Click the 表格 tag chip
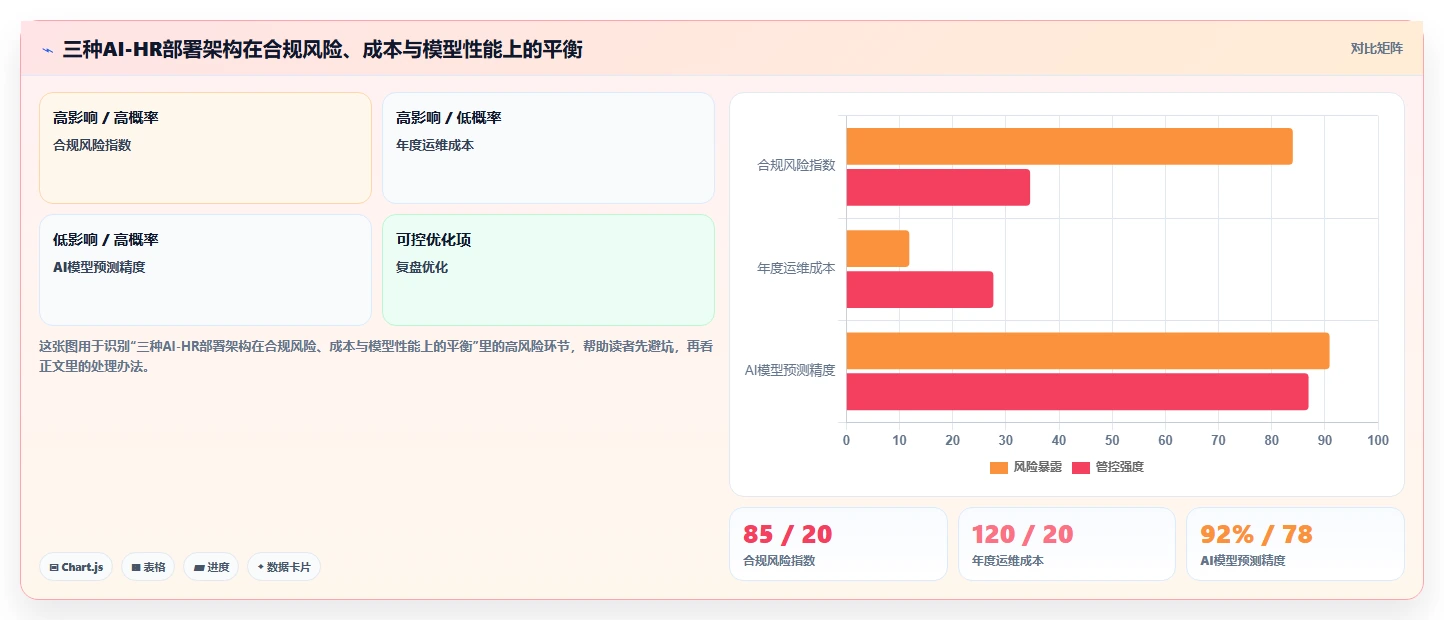Image resolution: width=1444 pixels, height=620 pixels. click(148, 567)
